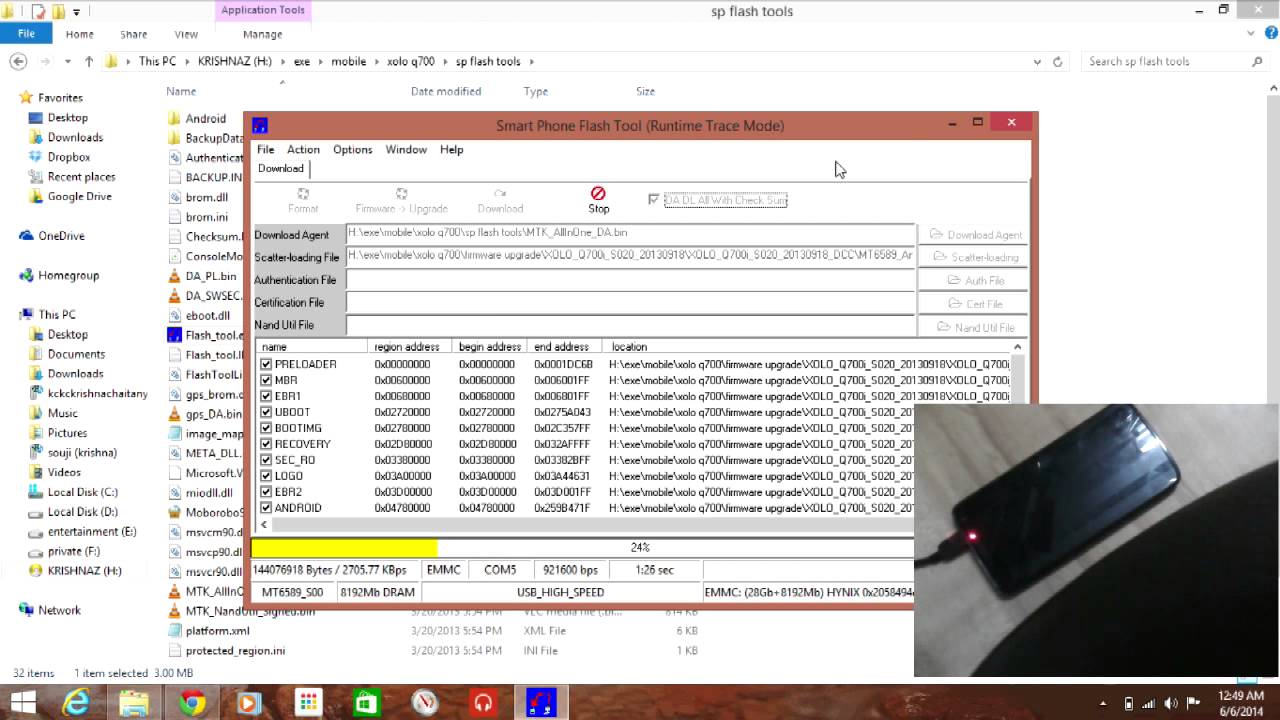The height and width of the screenshot is (720, 1280).
Task: Toggle the RECOVERY partition checkbox
Action: click(x=266, y=444)
